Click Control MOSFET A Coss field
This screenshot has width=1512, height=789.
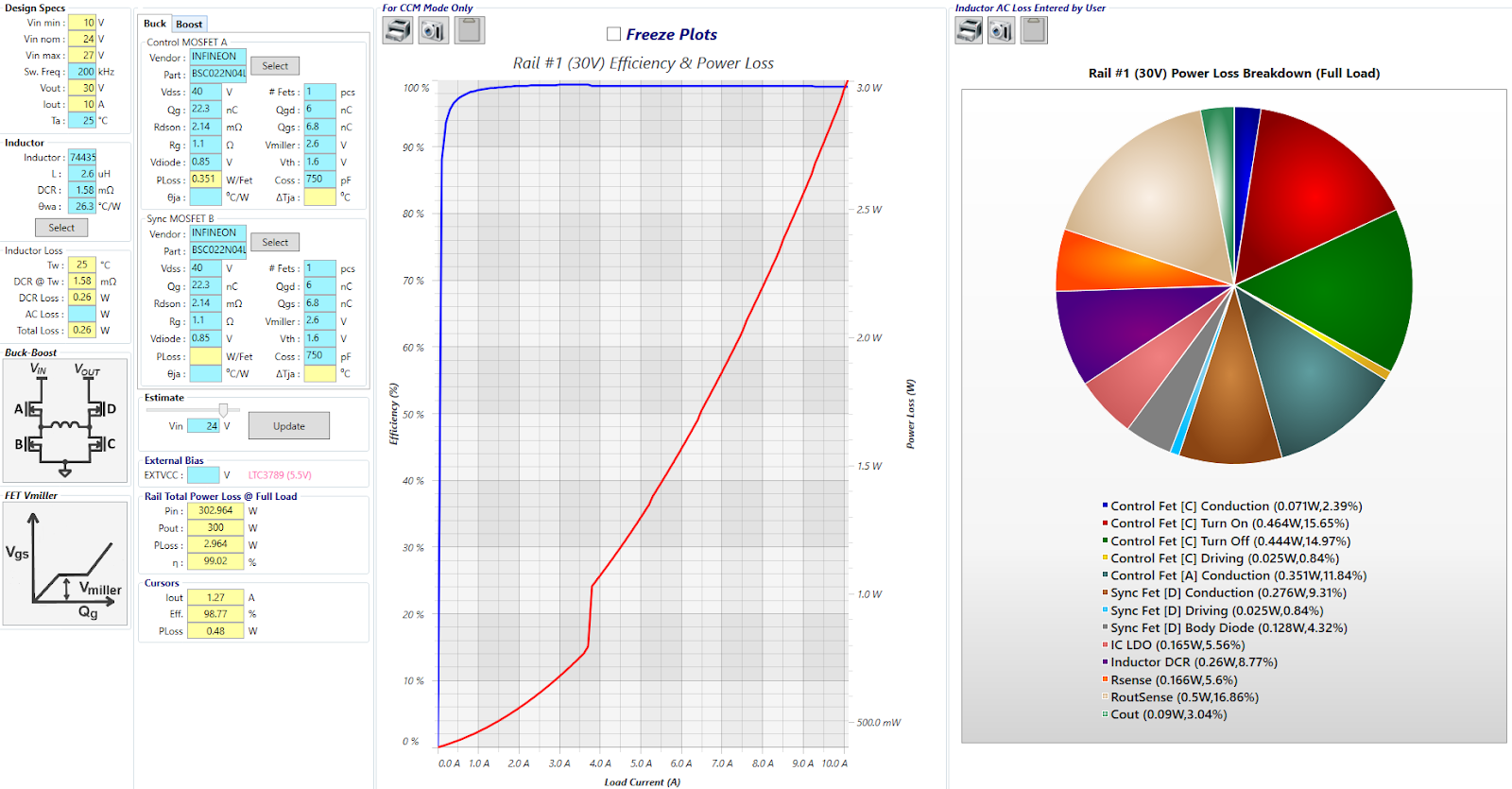[x=319, y=180]
